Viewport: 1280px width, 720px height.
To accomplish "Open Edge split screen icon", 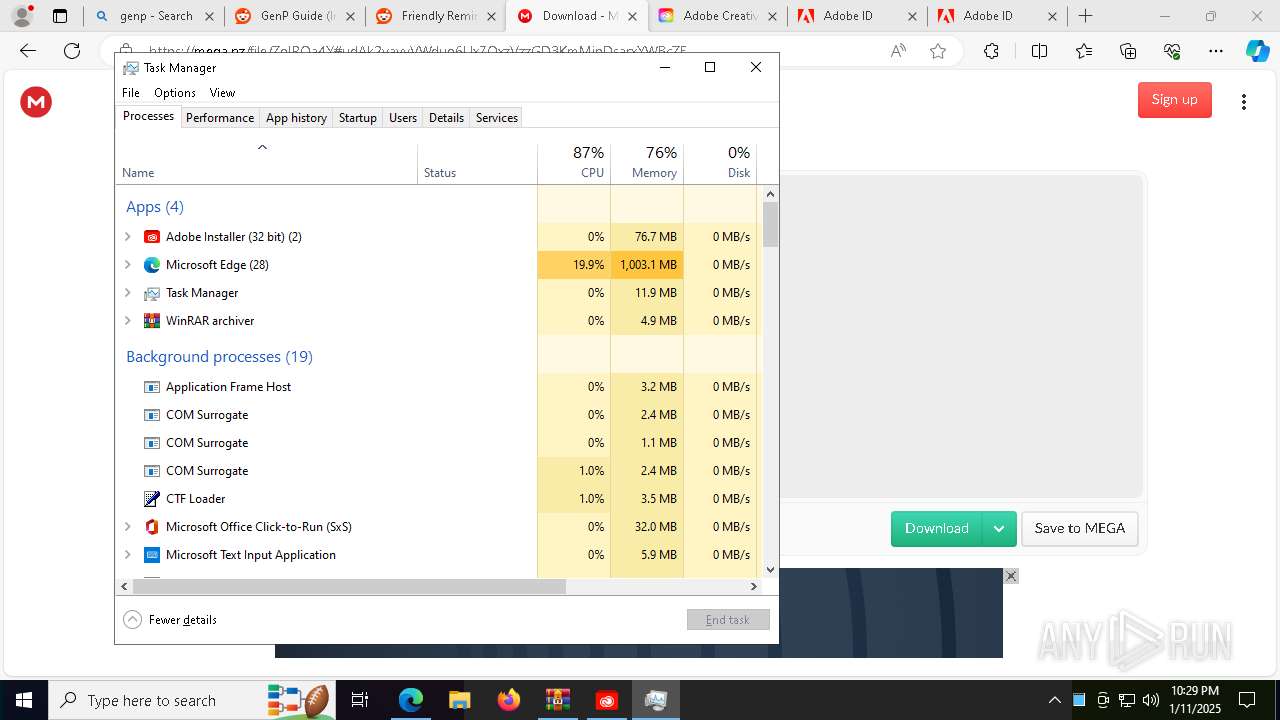I will 1039,51.
